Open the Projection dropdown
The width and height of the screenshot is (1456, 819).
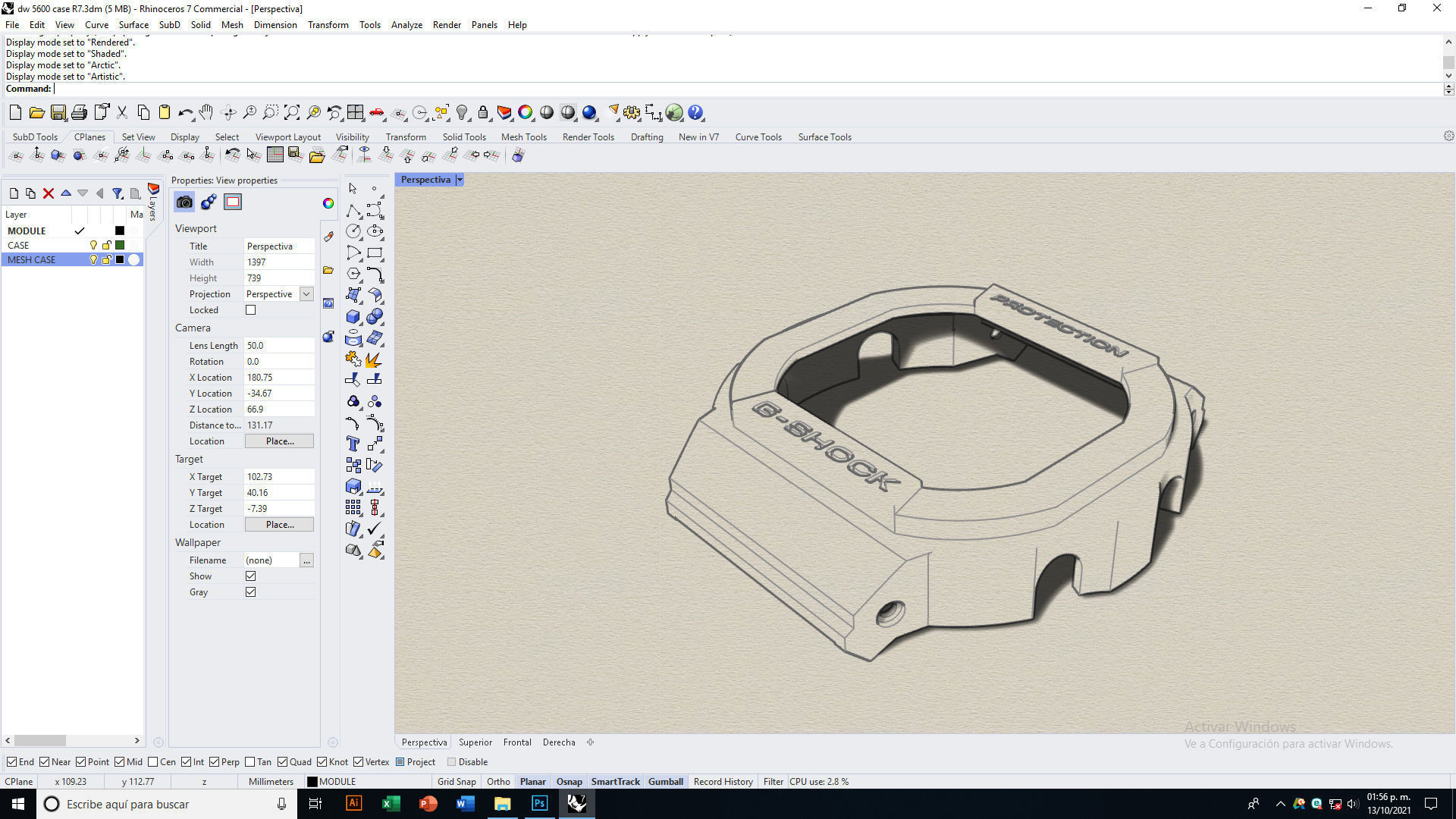(x=306, y=294)
